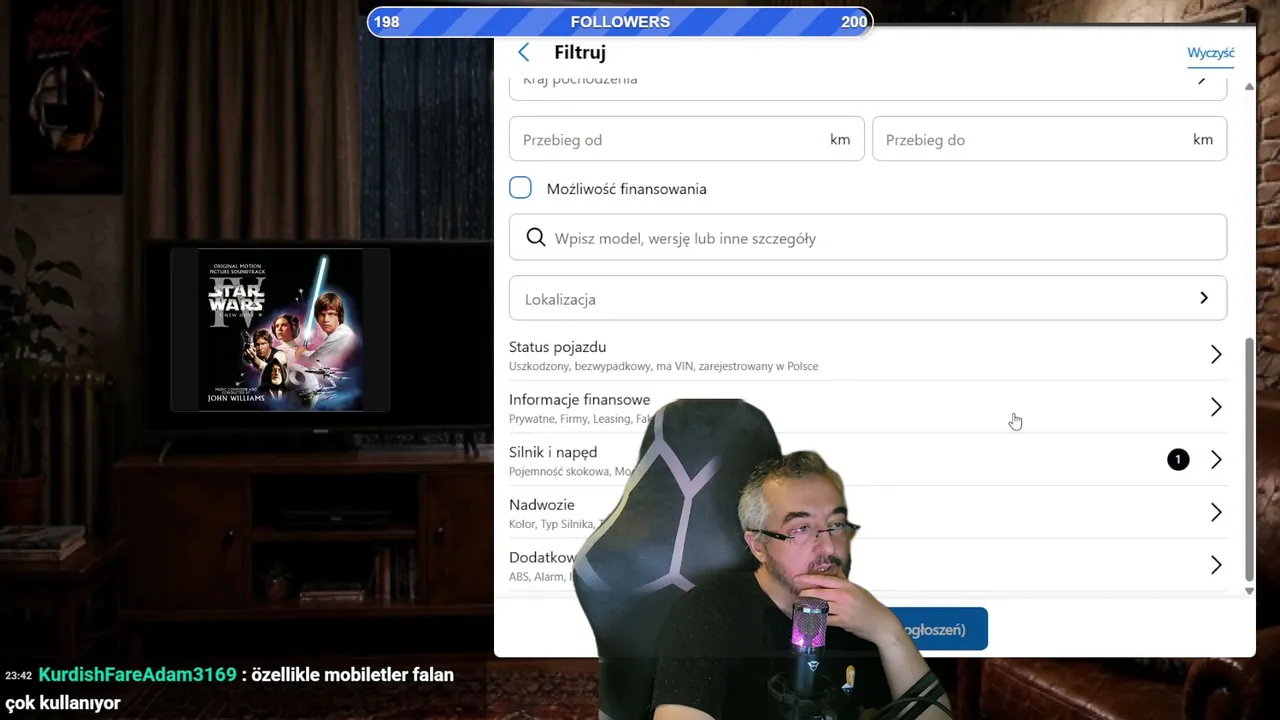Click the scrollbar up arrow
1280x720 pixels.
pyautogui.click(x=1249, y=88)
